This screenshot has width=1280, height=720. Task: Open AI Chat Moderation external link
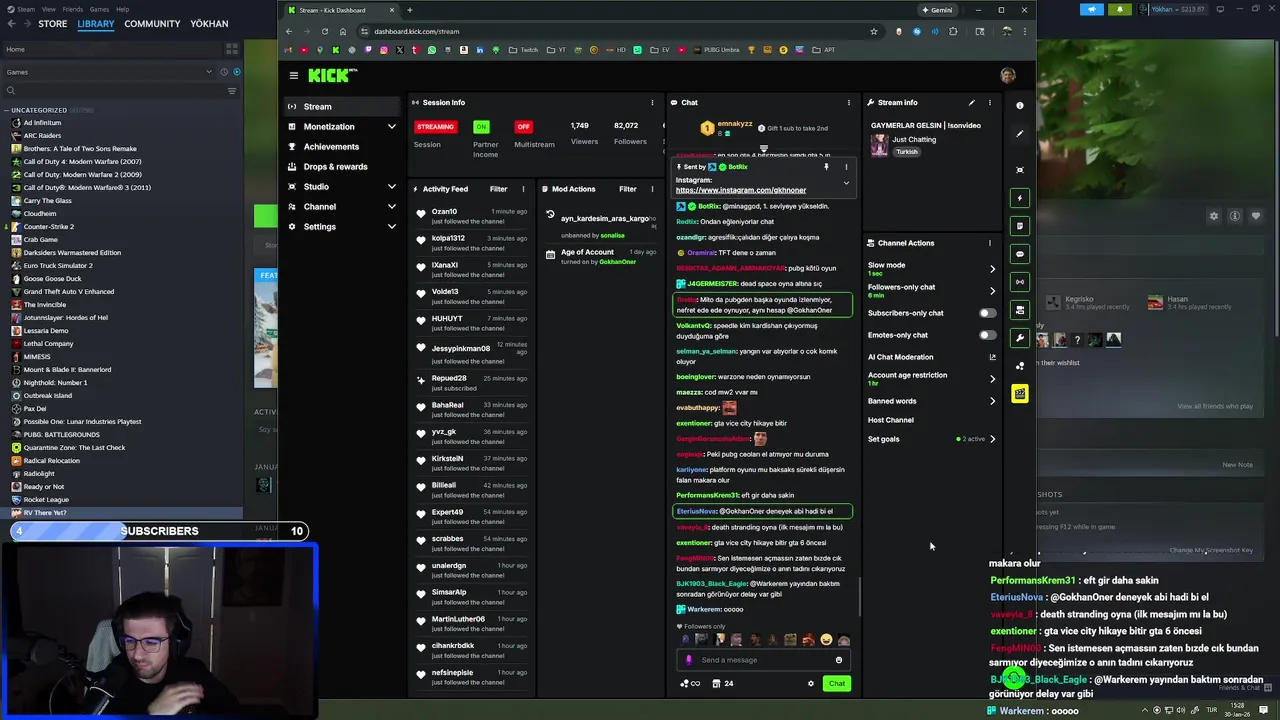point(992,357)
